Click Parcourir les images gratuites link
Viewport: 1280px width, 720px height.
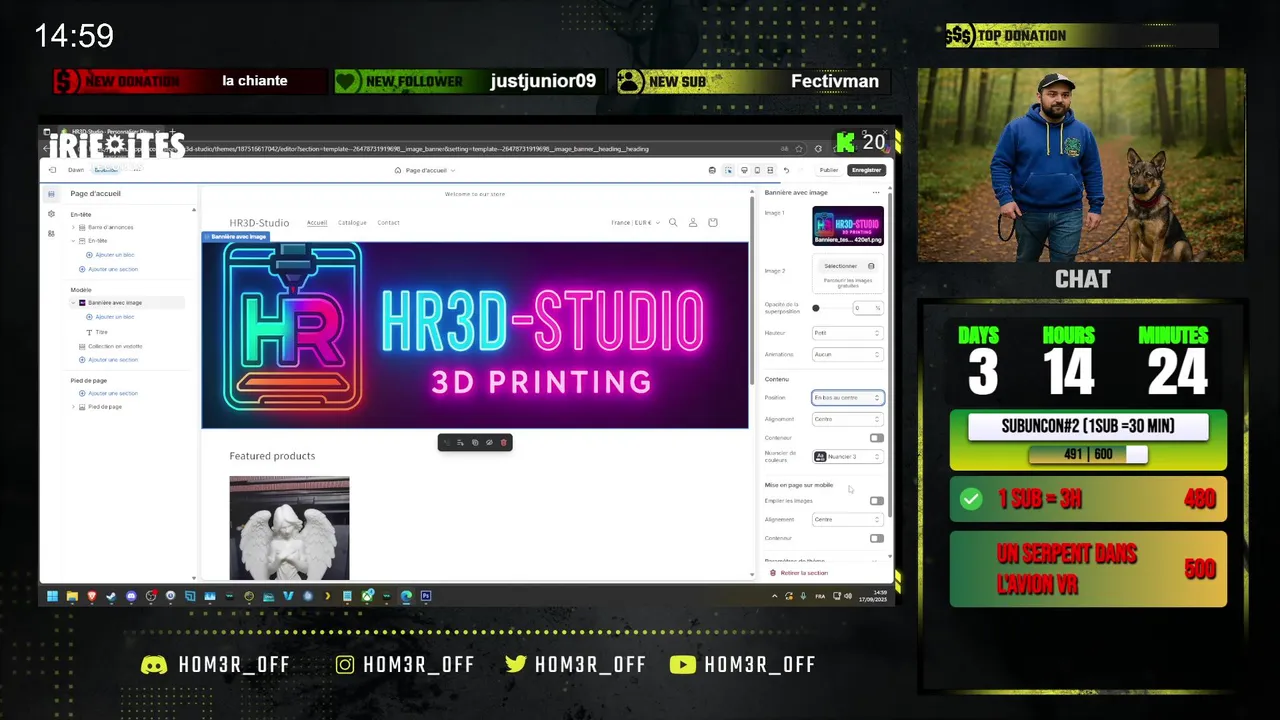tap(848, 283)
